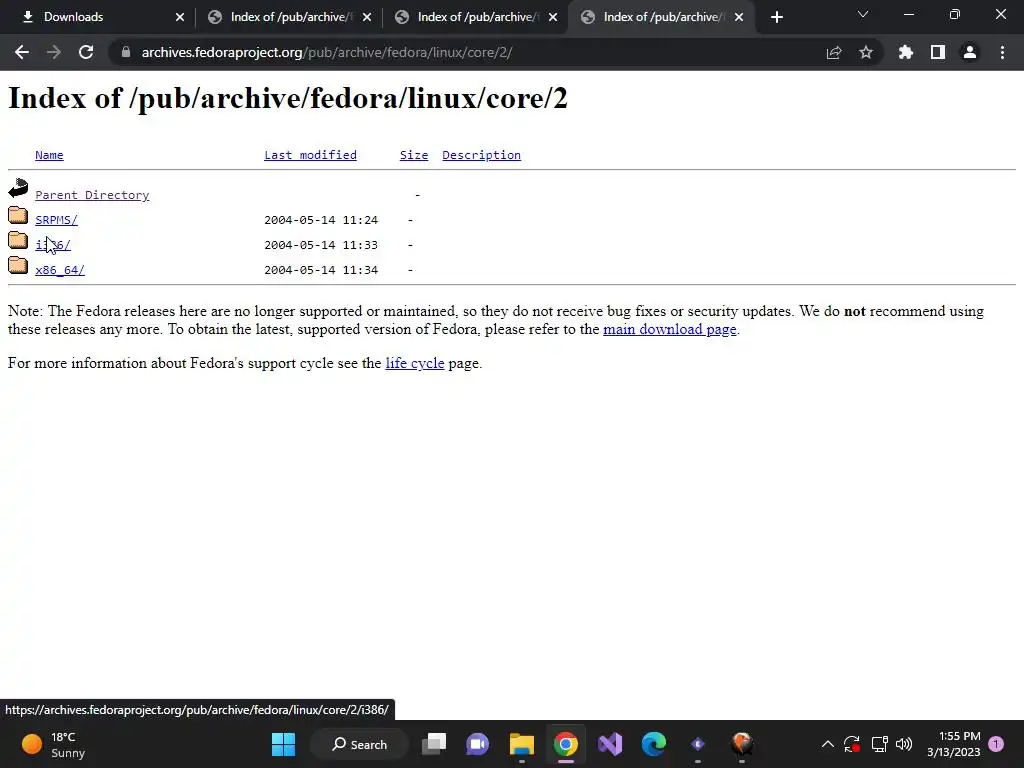Screen dimensions: 1024x768
Task: Expand the tab search dropdown
Action: (x=863, y=14)
